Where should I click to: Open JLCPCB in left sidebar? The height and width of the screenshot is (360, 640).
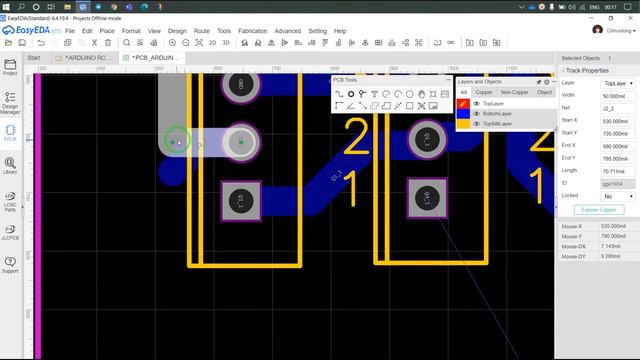pos(10,232)
